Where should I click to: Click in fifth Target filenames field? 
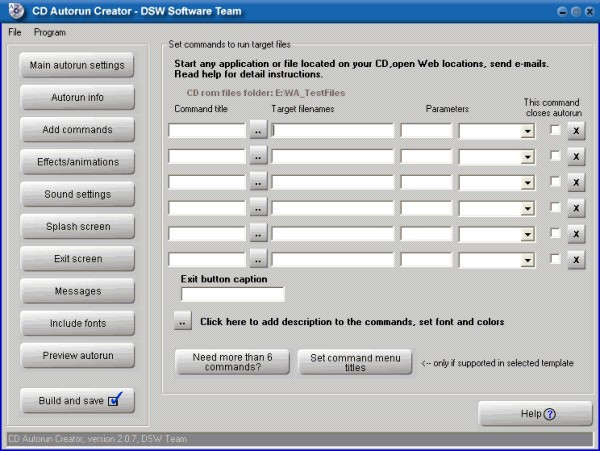(x=333, y=234)
